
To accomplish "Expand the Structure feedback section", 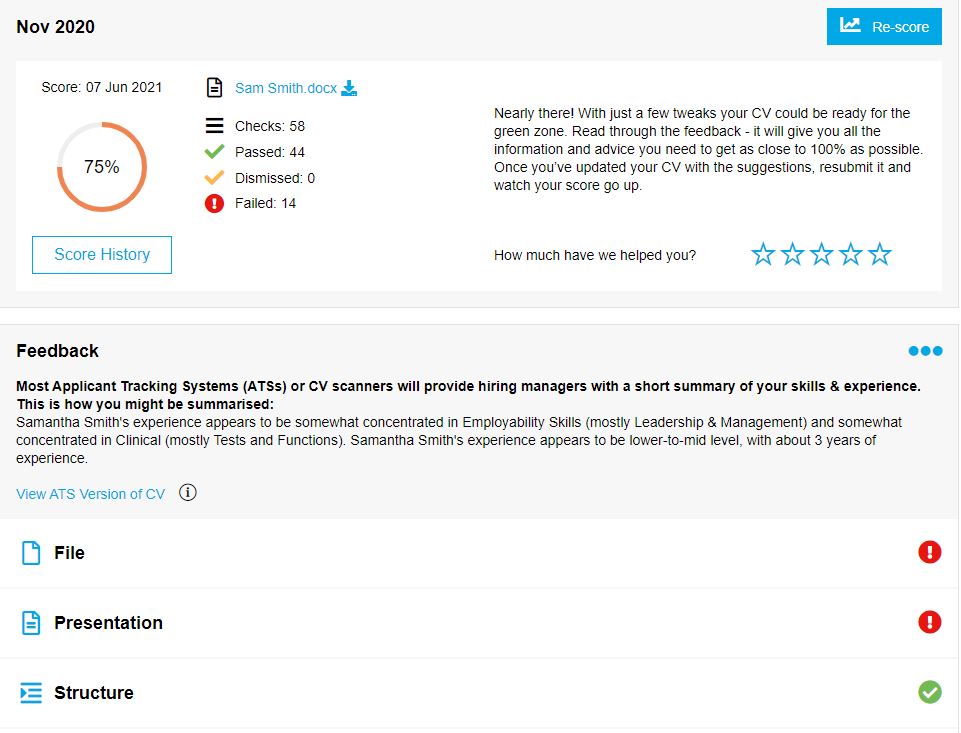I will (x=479, y=693).
